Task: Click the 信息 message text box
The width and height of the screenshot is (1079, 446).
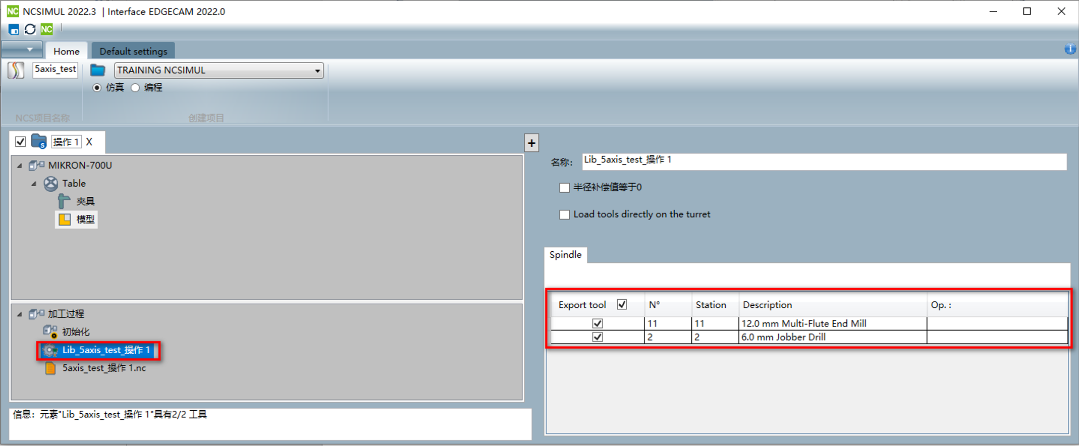Action: (271, 424)
